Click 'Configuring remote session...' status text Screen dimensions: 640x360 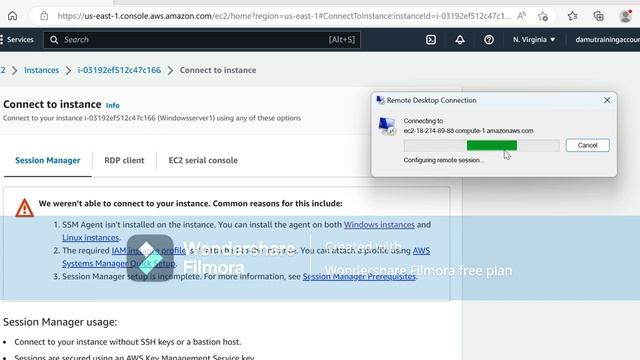[x=443, y=160]
